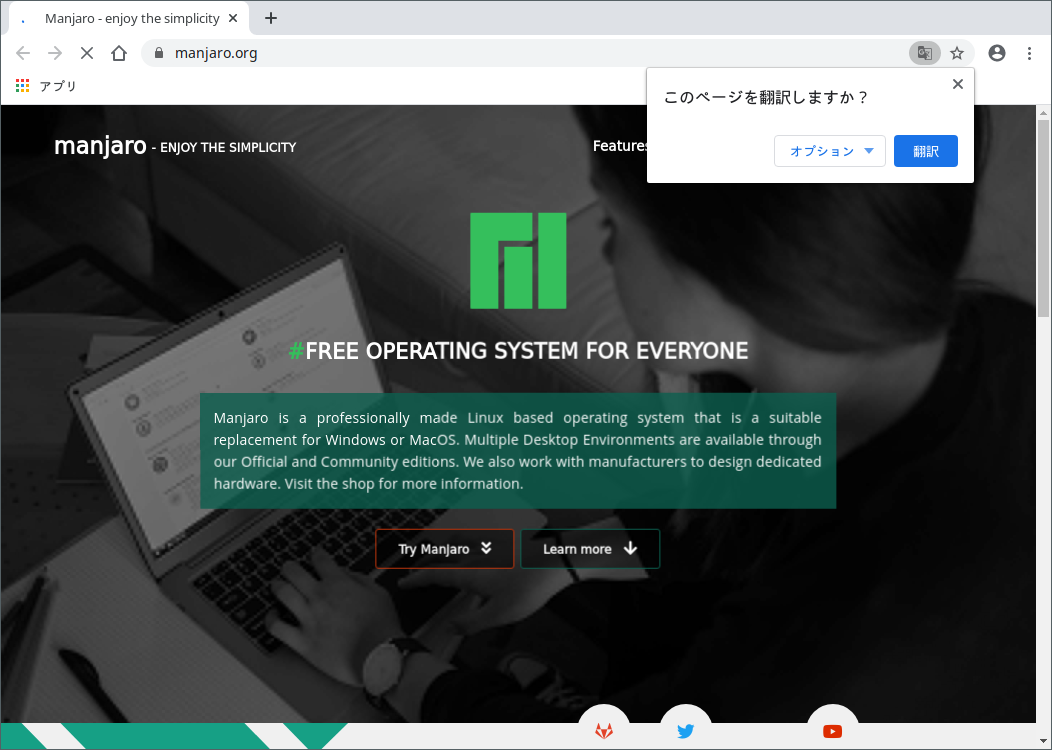This screenshot has height=750, width=1052.
Task: Click the green Manjaro logo
Action: point(518,260)
